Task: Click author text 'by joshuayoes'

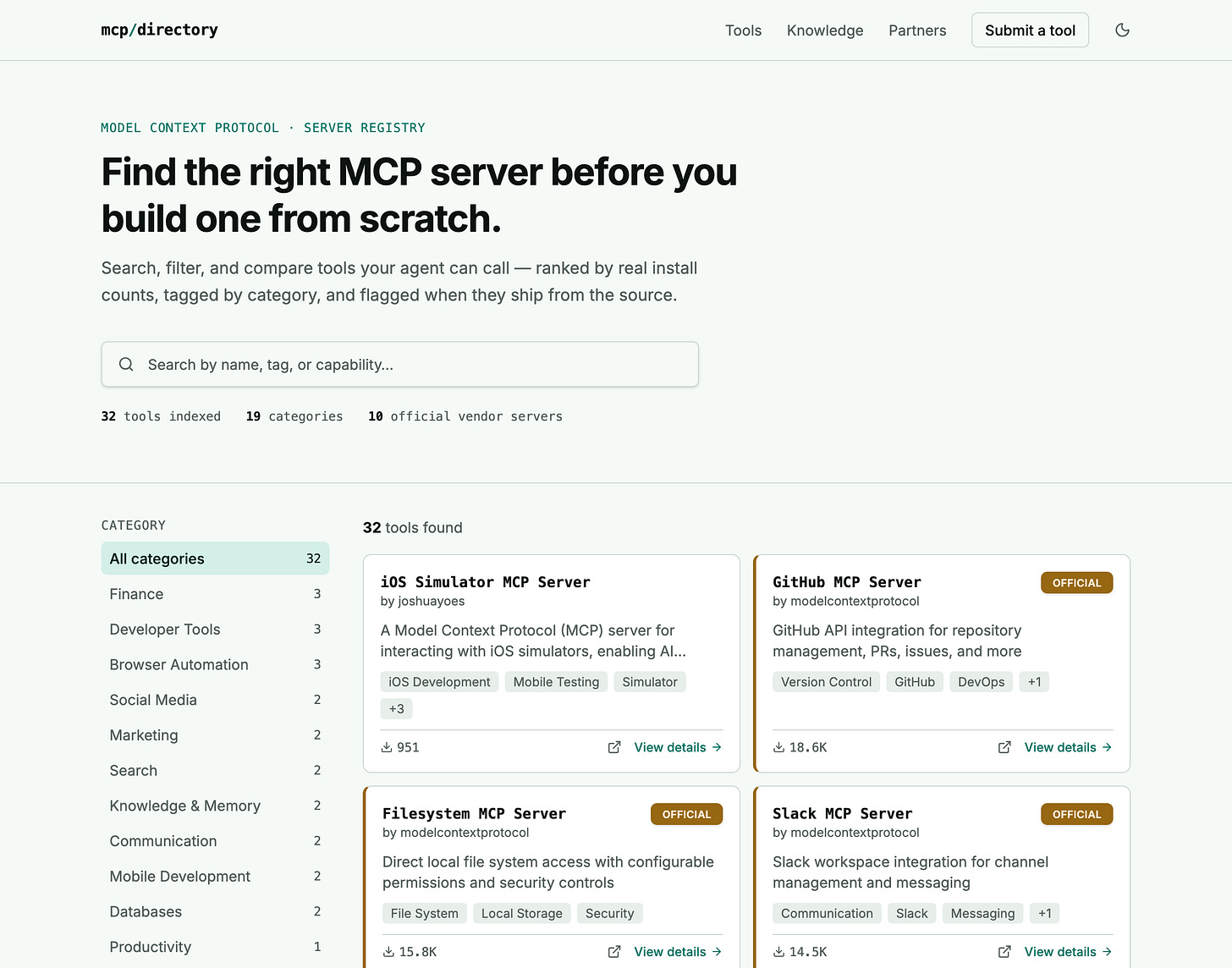Action: pos(422,602)
